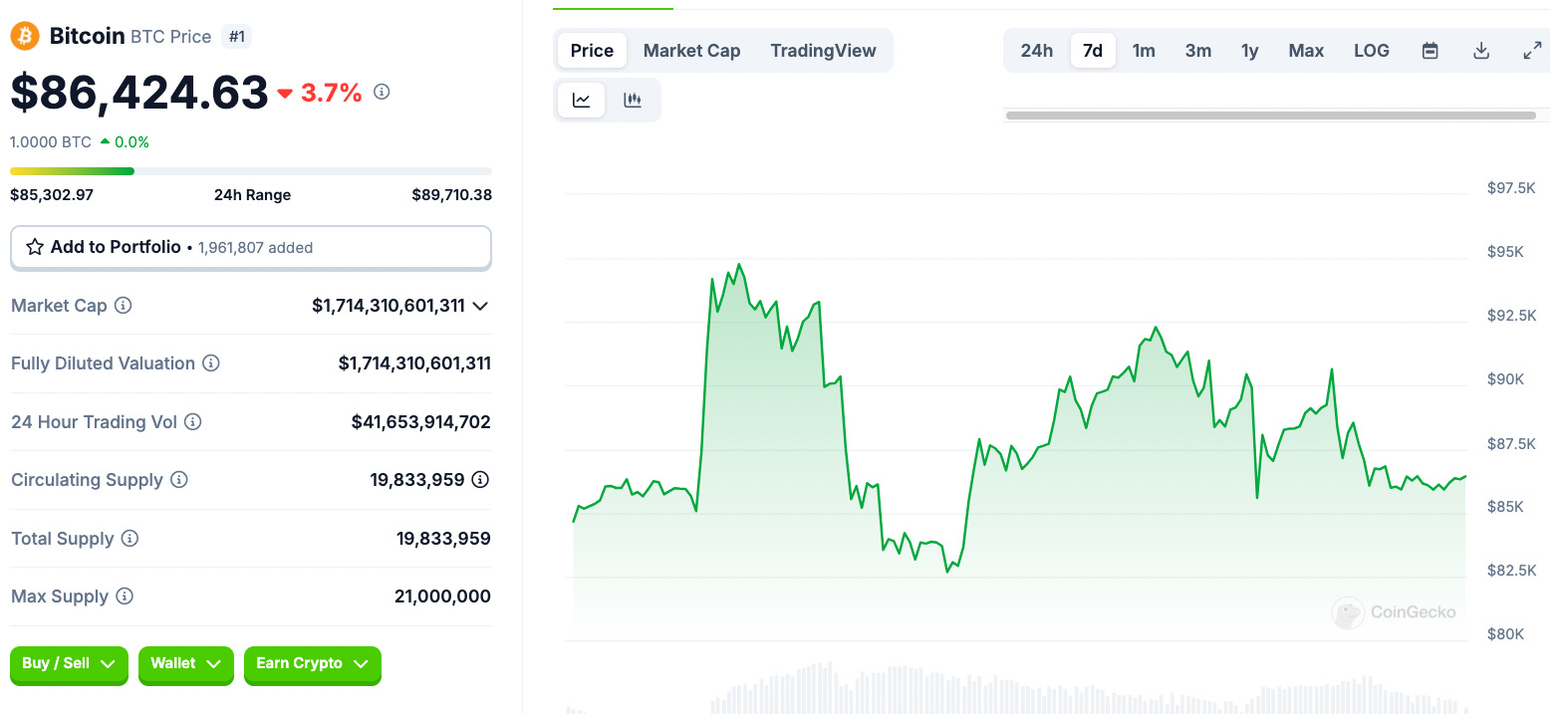
Task: Click the Add to Portfolio button
Action: pyautogui.click(x=251, y=248)
